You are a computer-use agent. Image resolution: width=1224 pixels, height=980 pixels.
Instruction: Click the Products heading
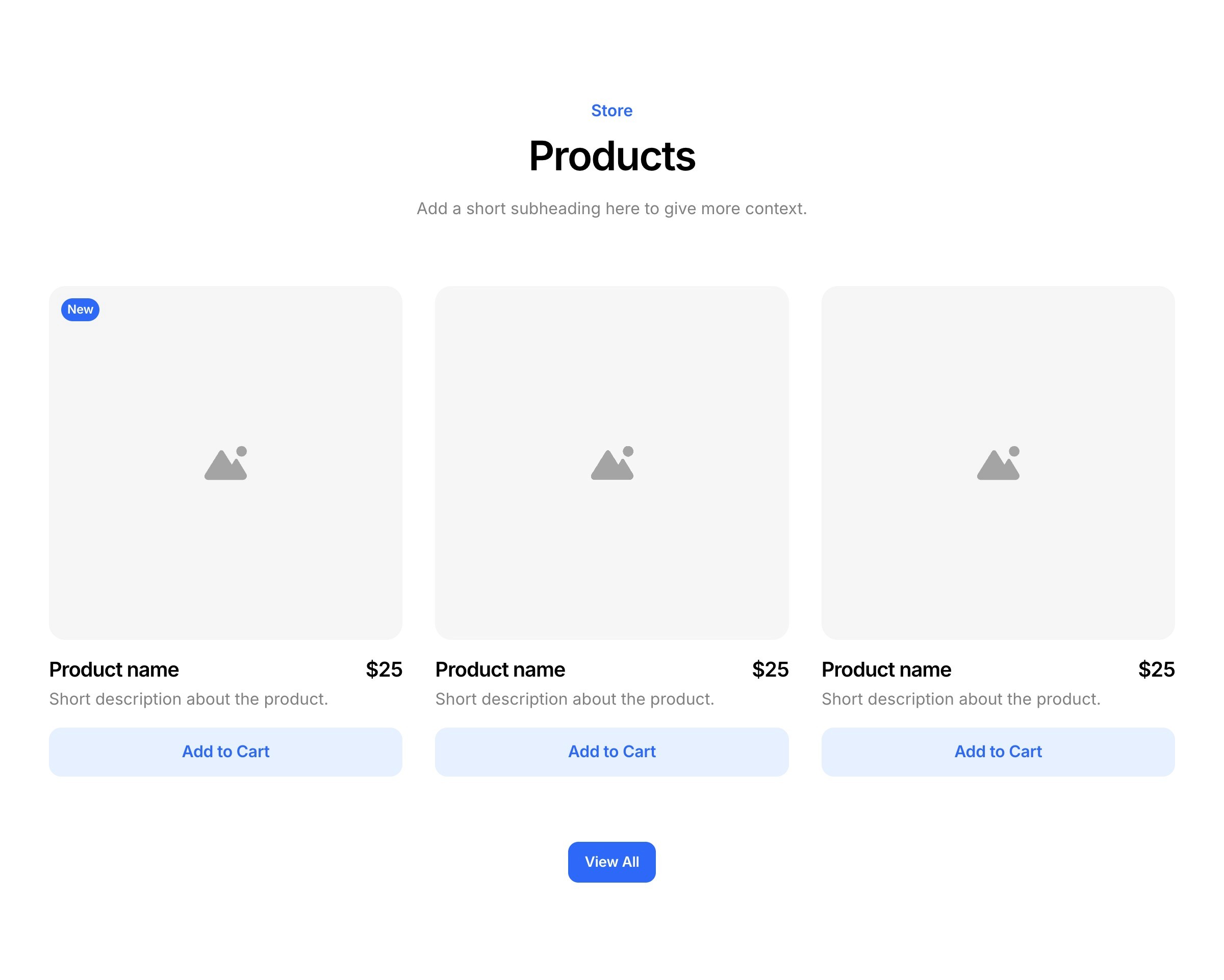[611, 156]
